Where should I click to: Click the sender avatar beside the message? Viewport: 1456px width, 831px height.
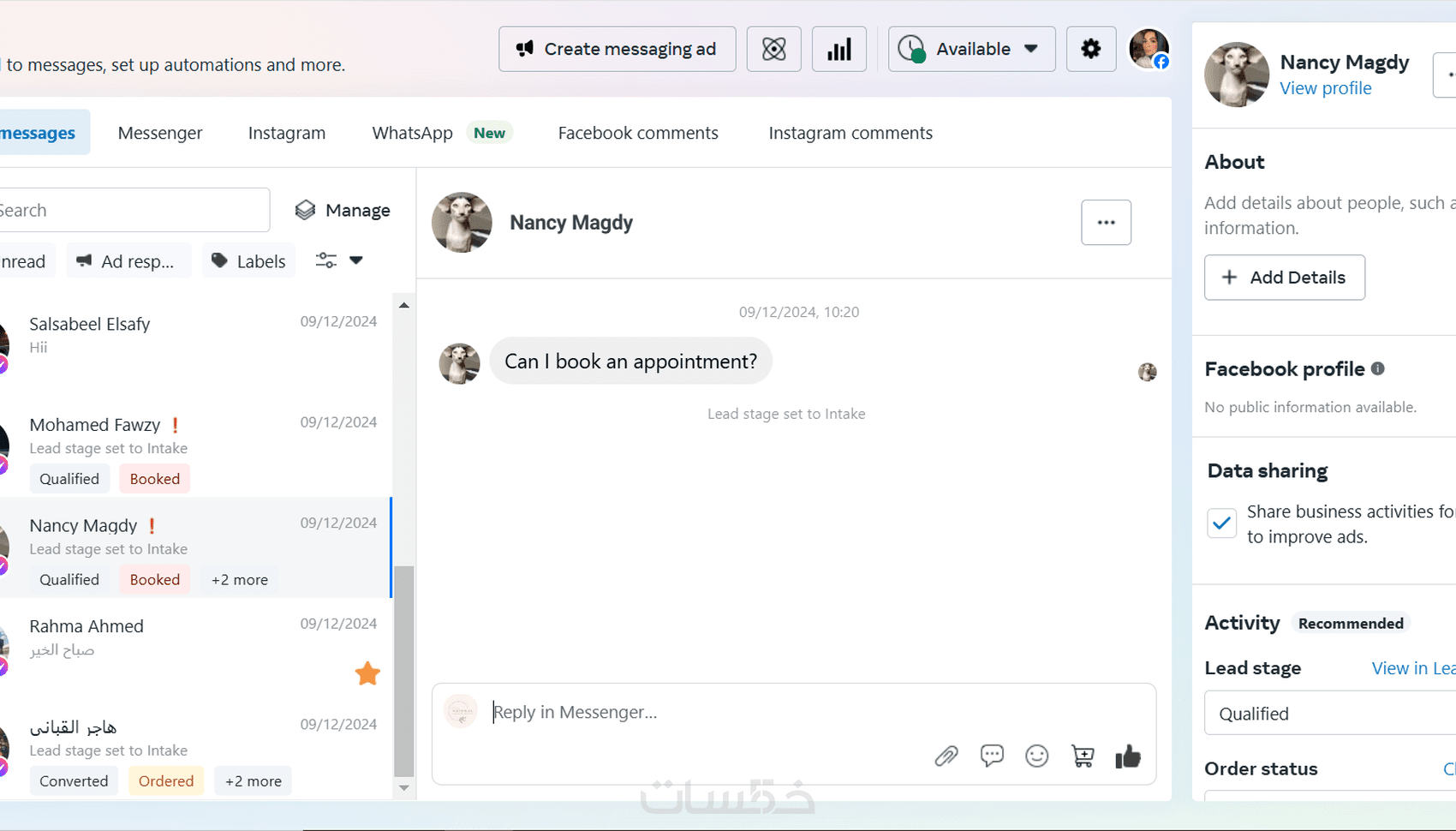click(460, 363)
